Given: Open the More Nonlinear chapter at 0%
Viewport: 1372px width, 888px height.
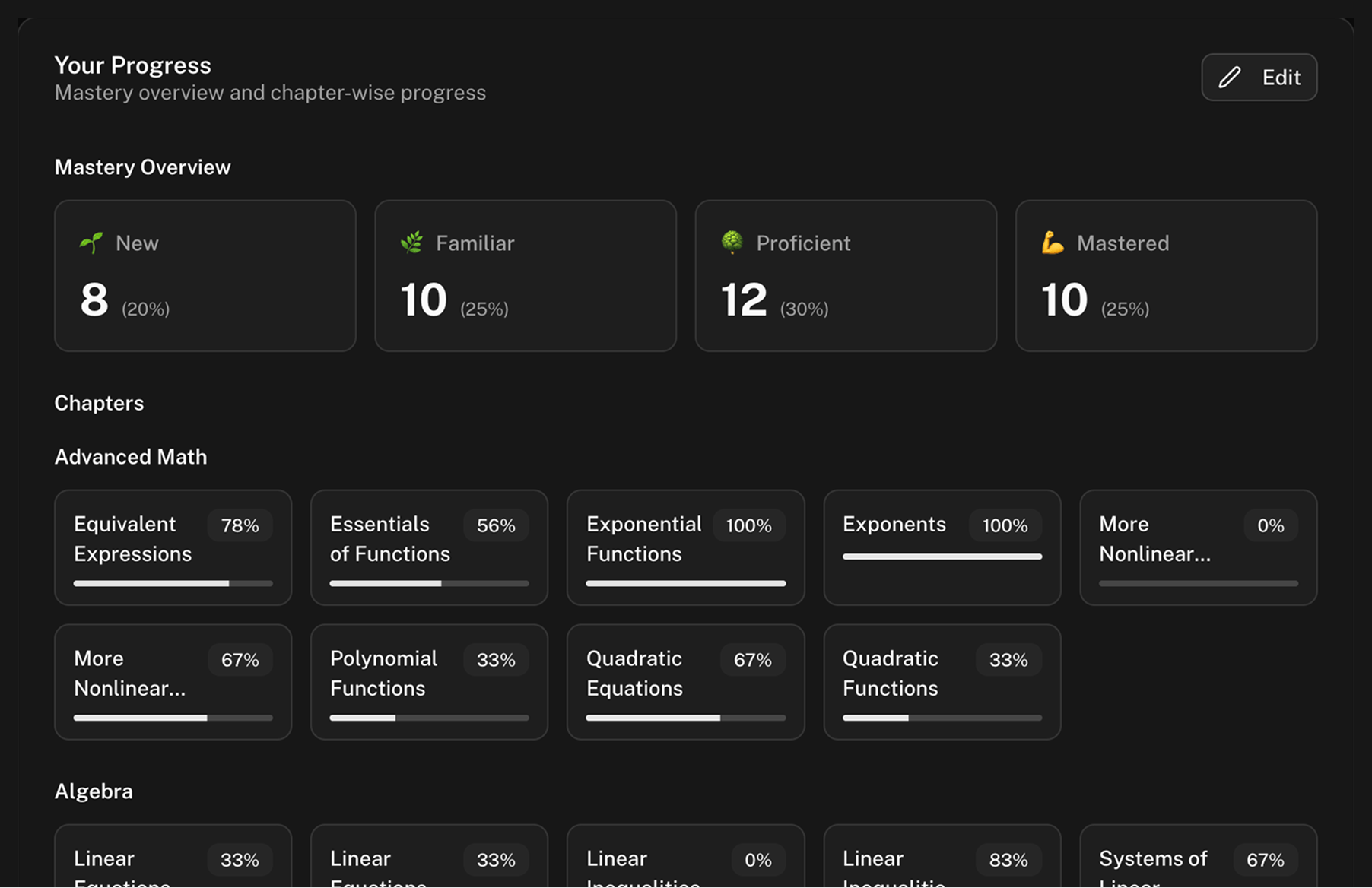Looking at the screenshot, I should pos(1198,547).
